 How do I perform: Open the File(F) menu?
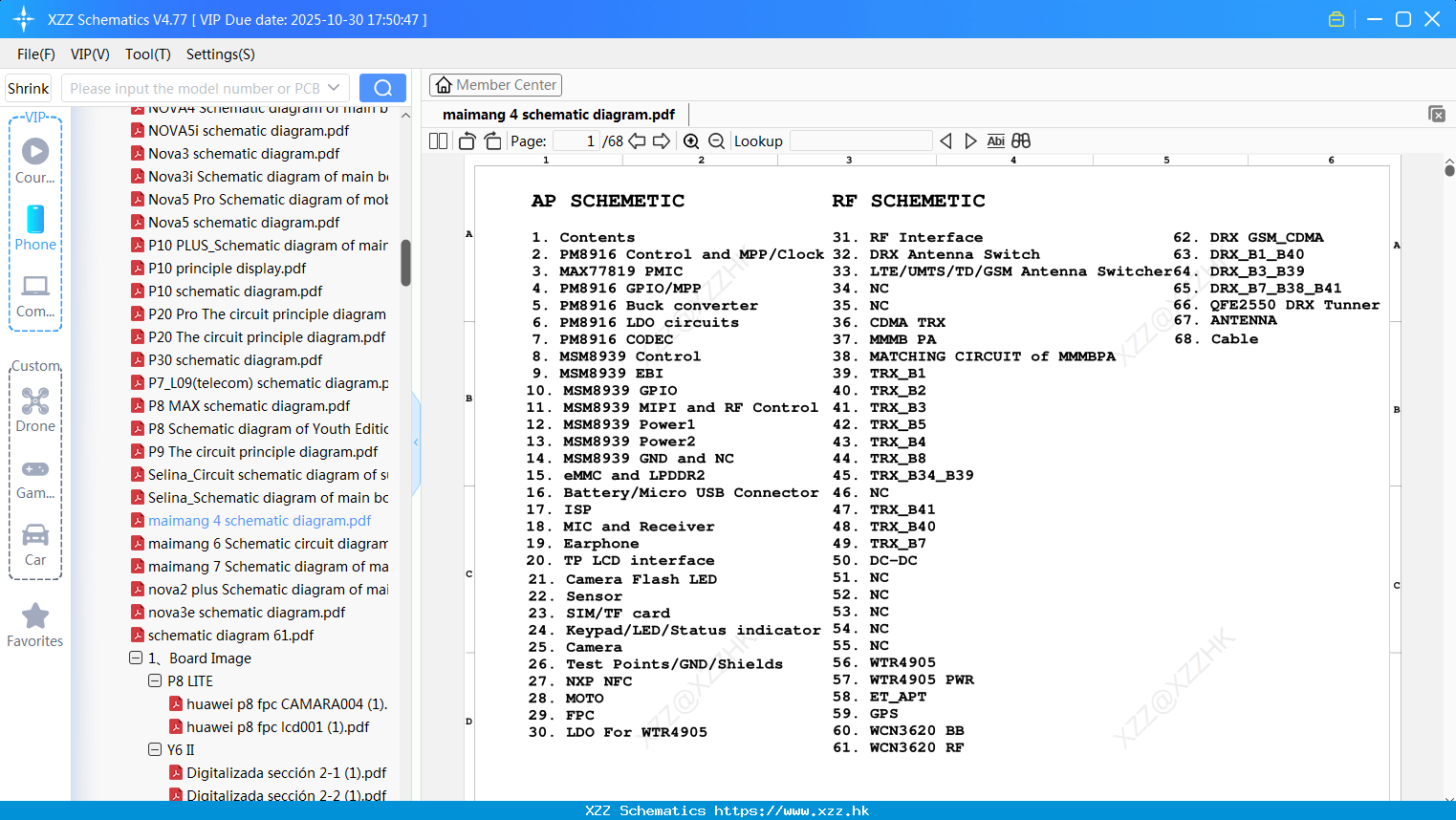pos(36,54)
